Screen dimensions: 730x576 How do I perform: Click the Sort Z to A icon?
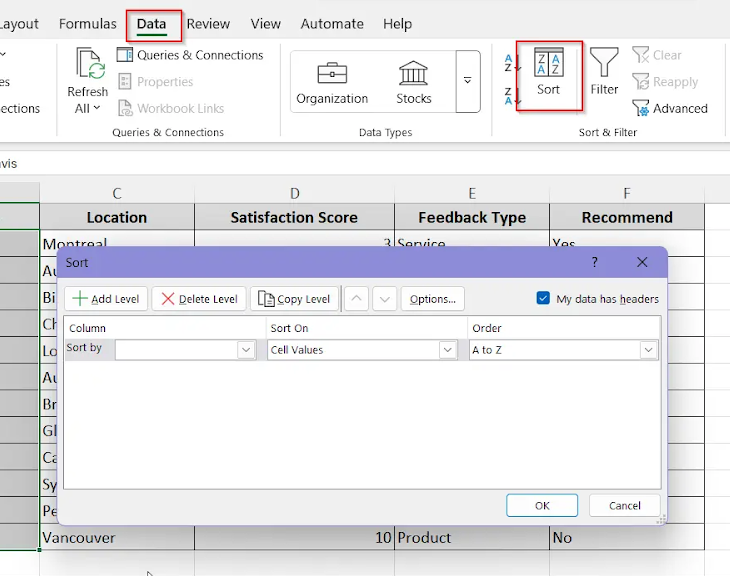[x=512, y=95]
